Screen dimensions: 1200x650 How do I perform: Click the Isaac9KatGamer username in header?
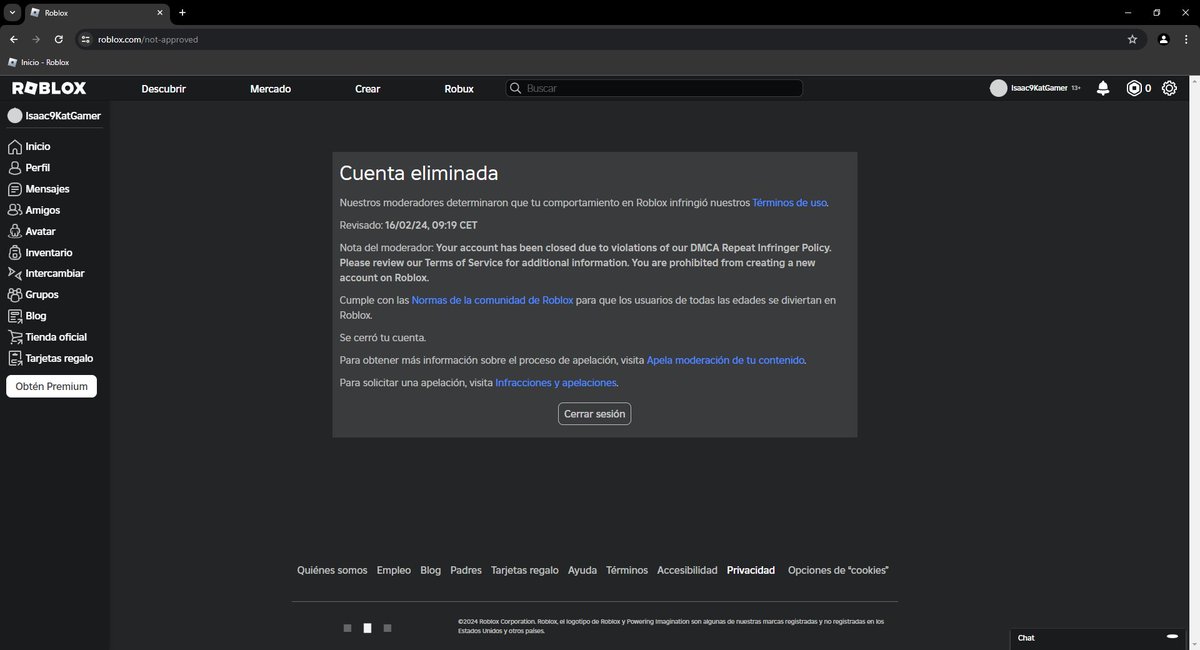click(1039, 88)
